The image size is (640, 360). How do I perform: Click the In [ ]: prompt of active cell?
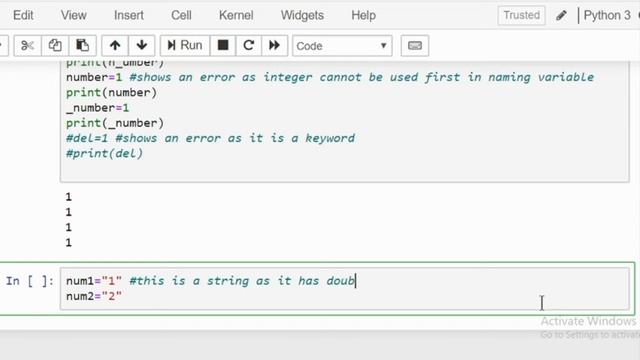click(x=29, y=281)
